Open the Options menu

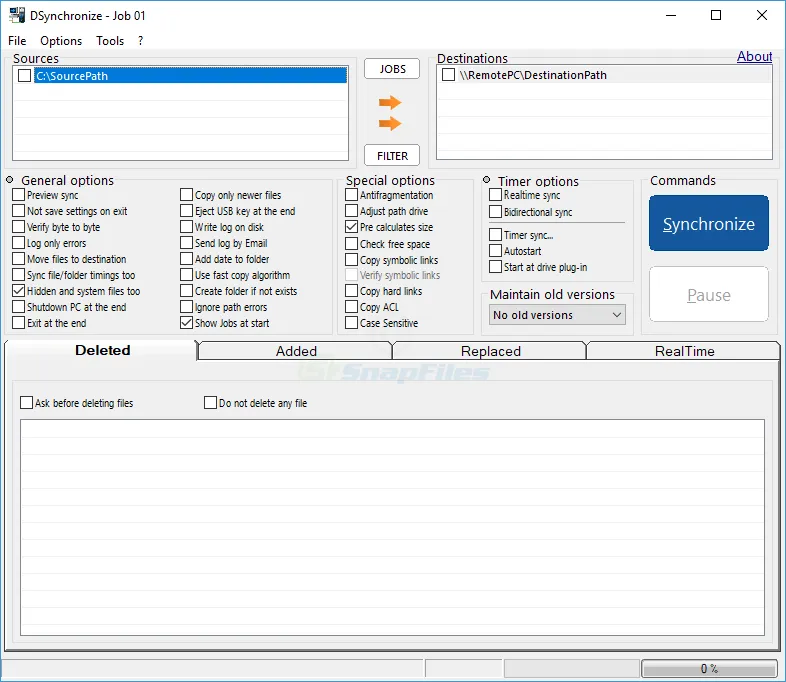point(61,41)
